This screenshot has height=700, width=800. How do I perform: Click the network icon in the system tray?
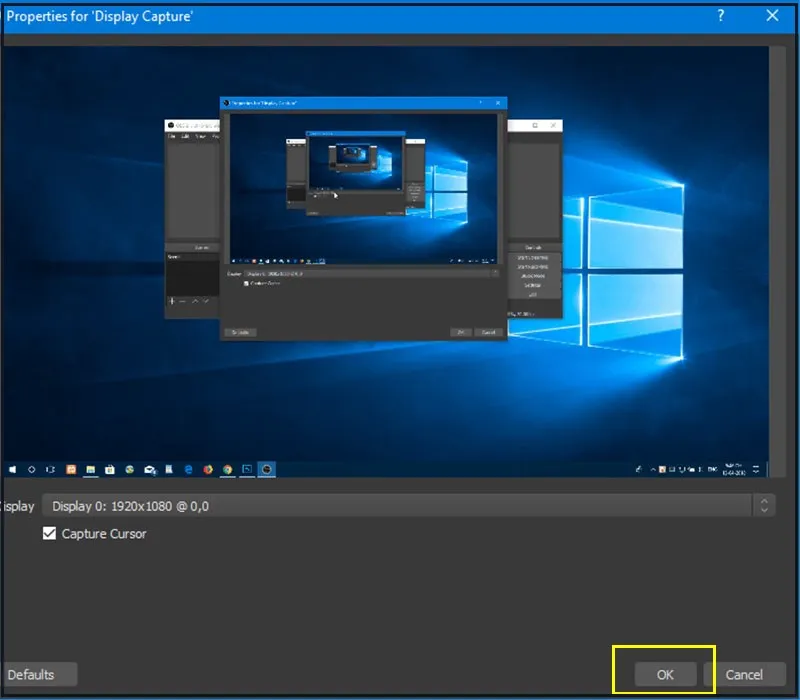click(x=690, y=470)
